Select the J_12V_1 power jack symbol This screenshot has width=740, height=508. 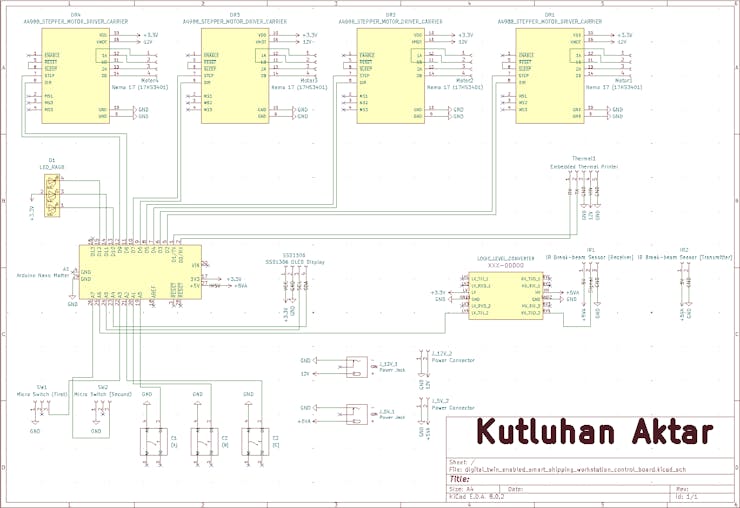tap(357, 367)
